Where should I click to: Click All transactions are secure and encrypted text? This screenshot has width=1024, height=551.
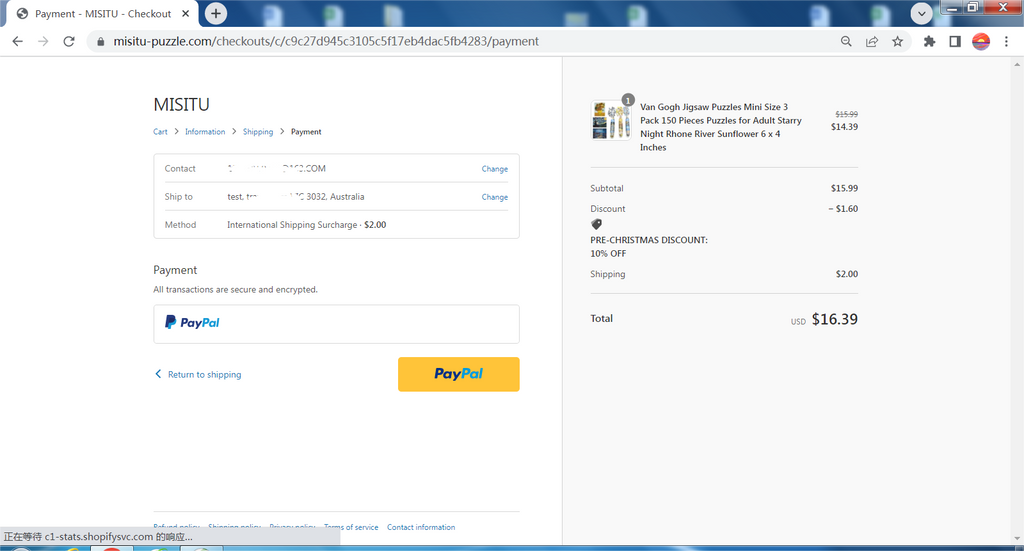pos(235,289)
